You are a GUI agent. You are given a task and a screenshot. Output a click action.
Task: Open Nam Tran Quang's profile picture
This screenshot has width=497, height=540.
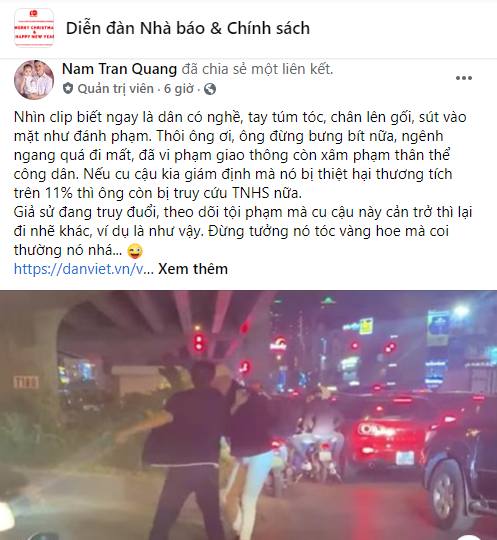(34, 80)
